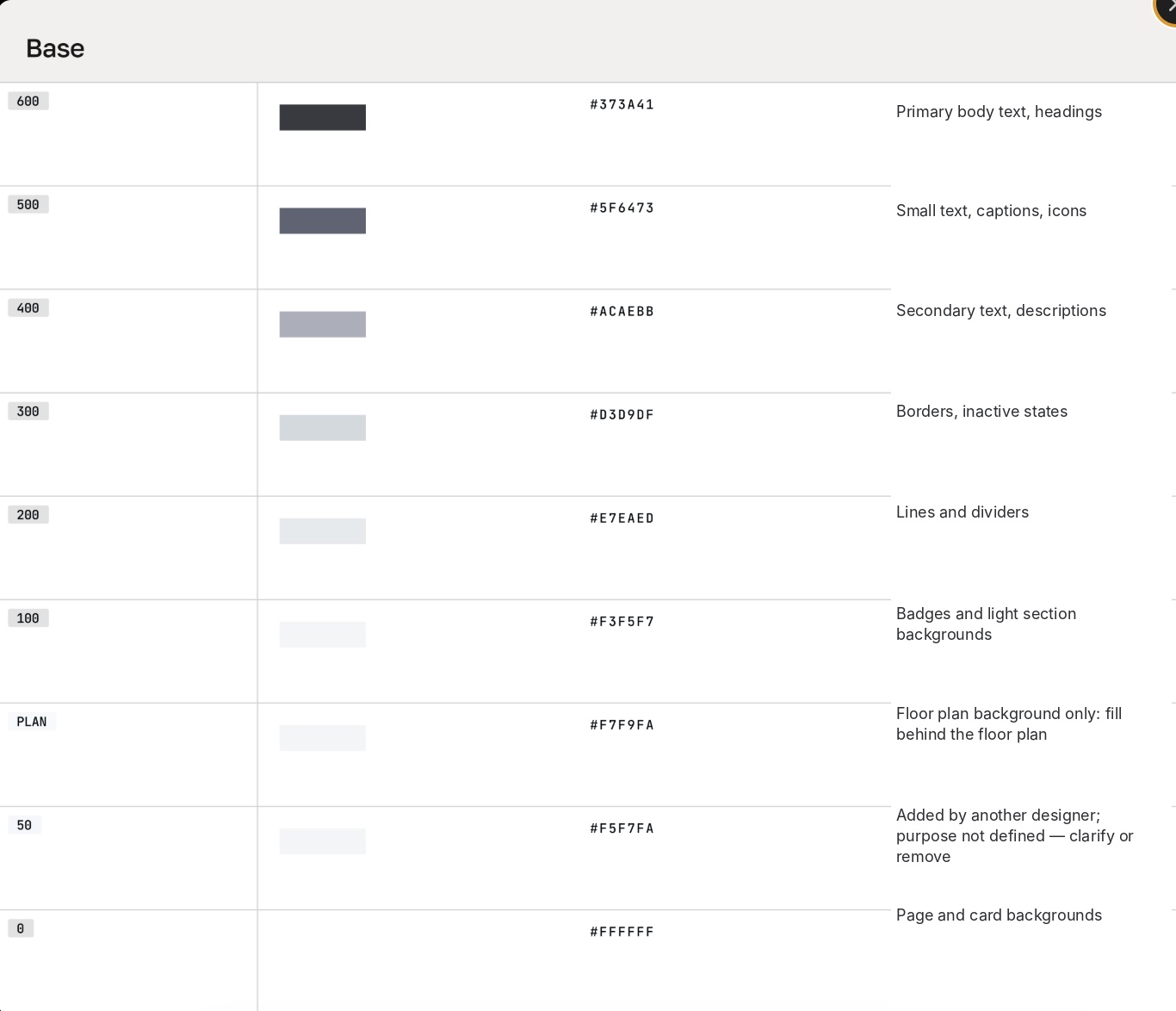Click the hex value #5F6473
The image size is (1176, 1011).
click(622, 208)
